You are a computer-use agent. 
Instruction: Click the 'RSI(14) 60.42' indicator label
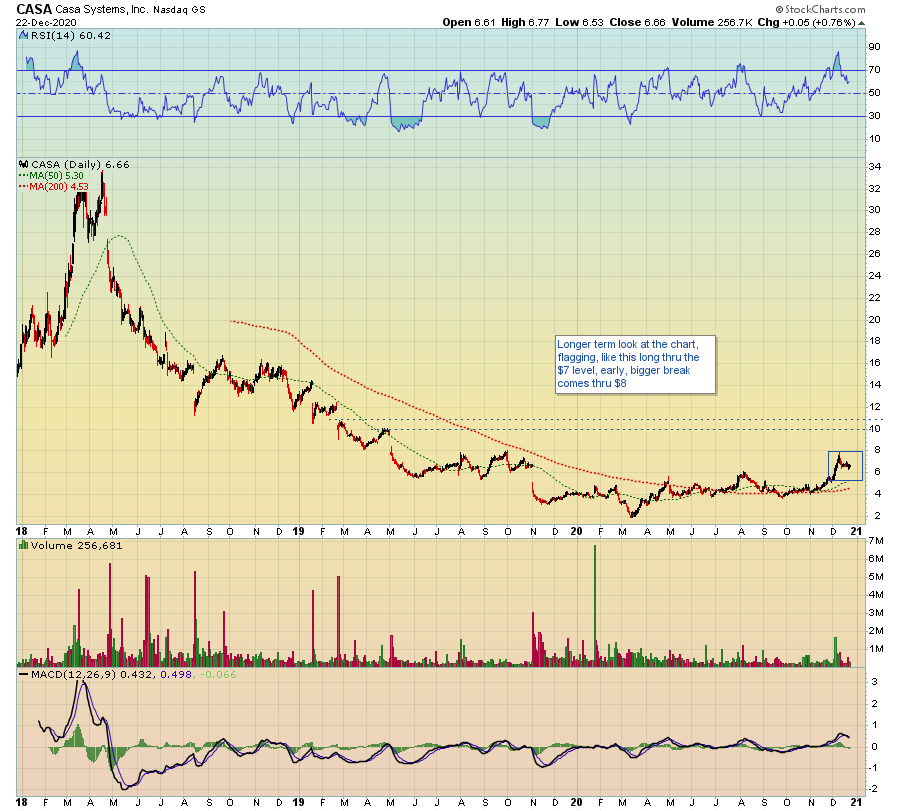tap(71, 36)
